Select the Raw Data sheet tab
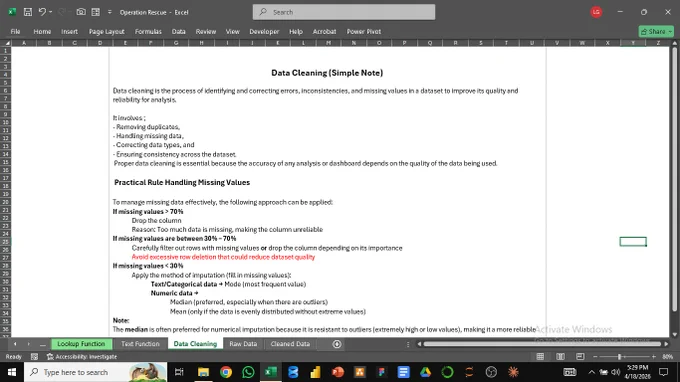The image size is (680, 382). pyautogui.click(x=243, y=344)
